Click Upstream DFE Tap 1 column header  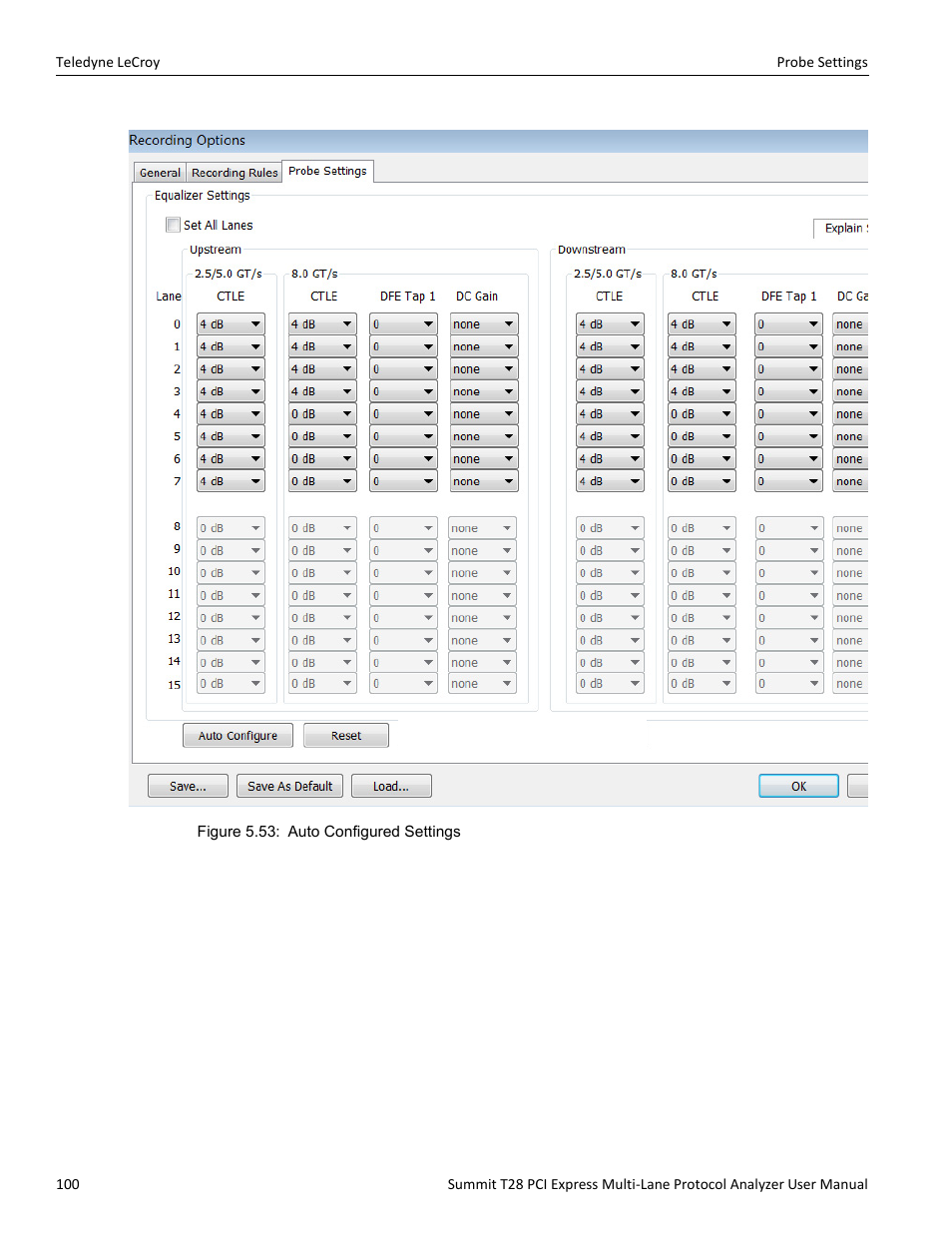click(x=408, y=297)
